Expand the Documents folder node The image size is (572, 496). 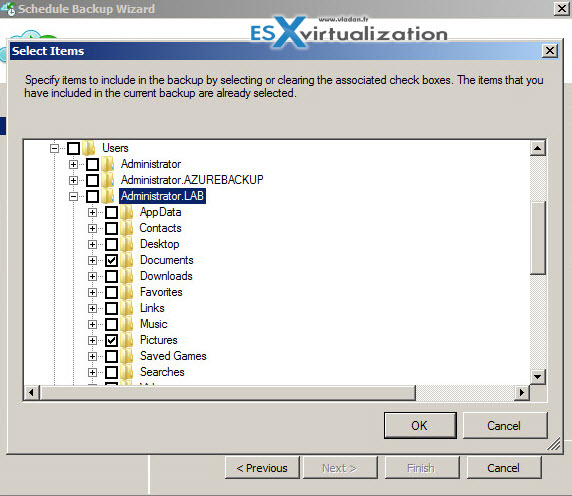(92, 260)
